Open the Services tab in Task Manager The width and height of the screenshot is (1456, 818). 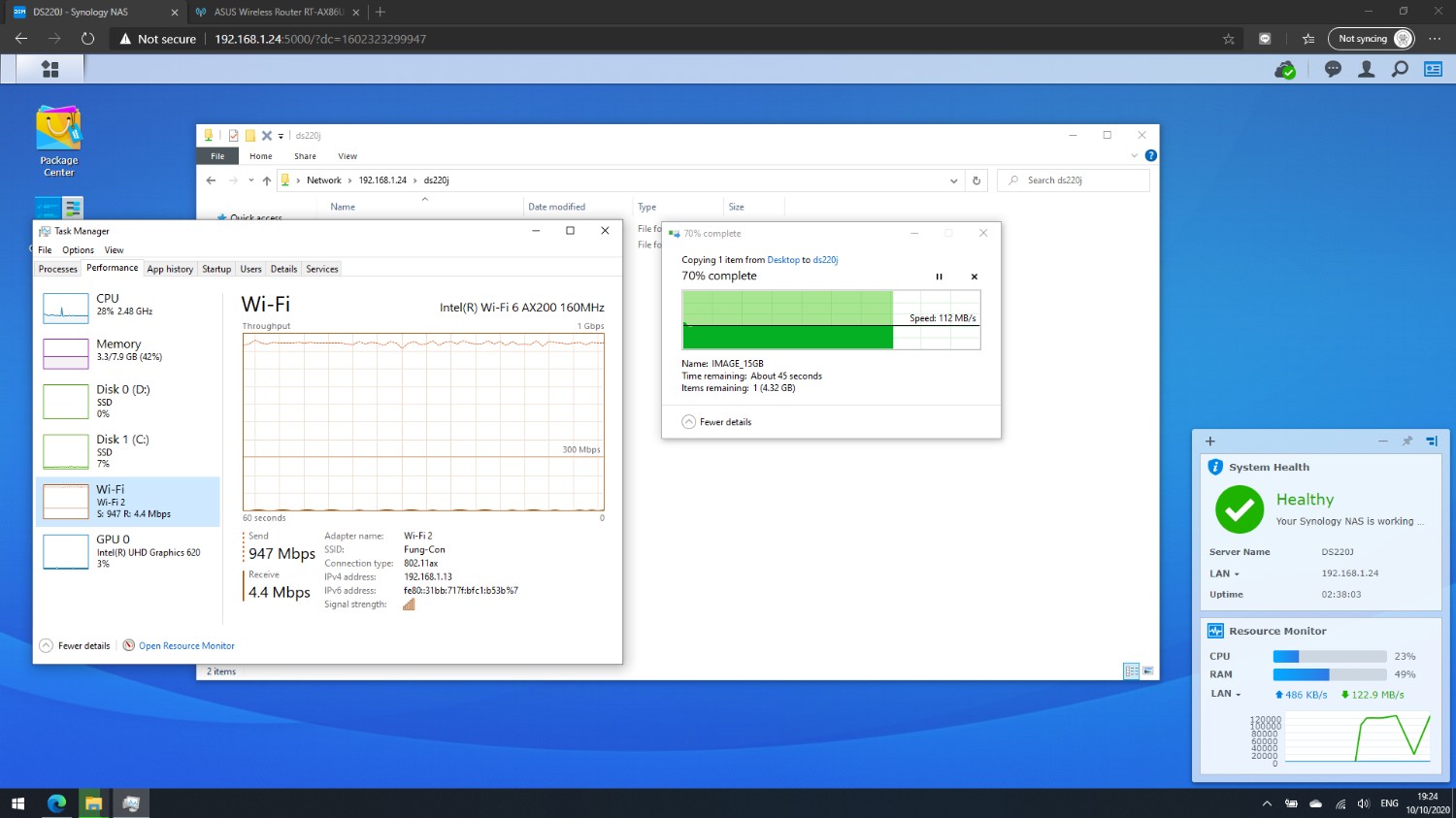[x=322, y=269]
